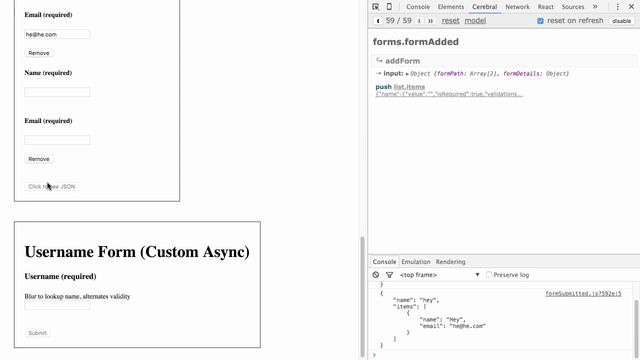Screen dimensions: 640x360
Task: Open the Network tab
Action: (x=517, y=7)
